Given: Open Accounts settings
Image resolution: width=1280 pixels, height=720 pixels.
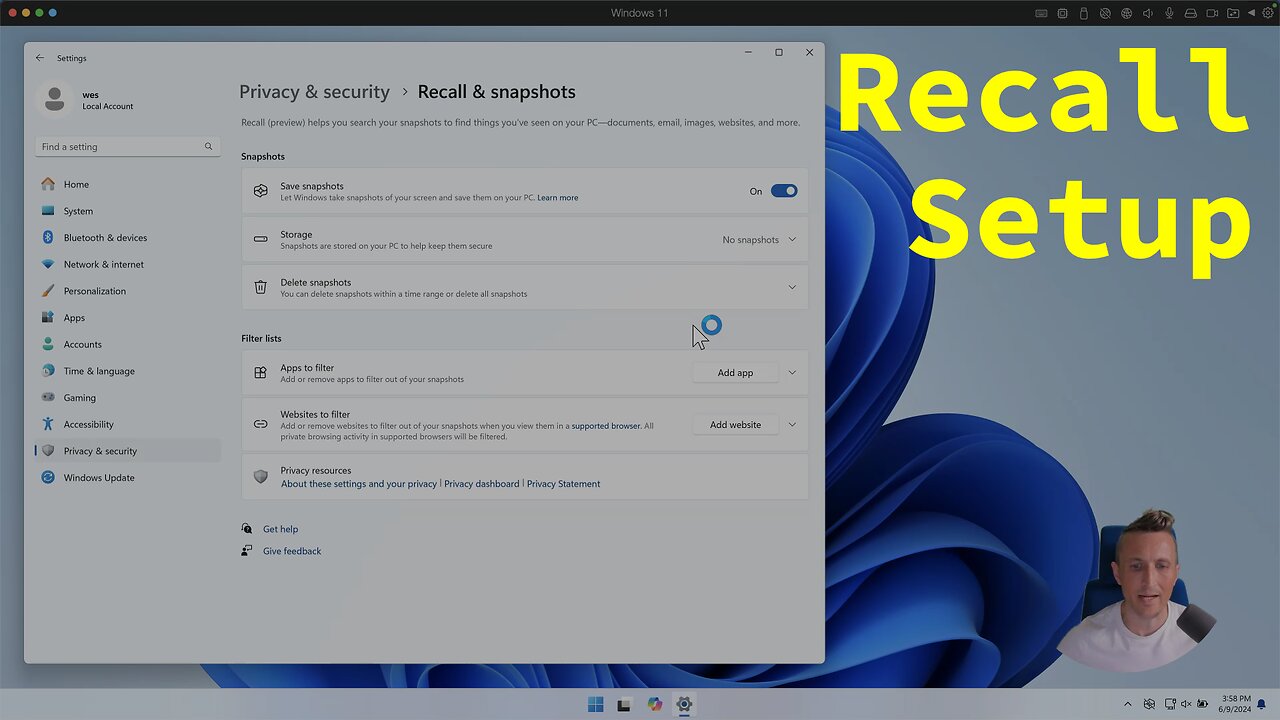Looking at the screenshot, I should point(127,344).
